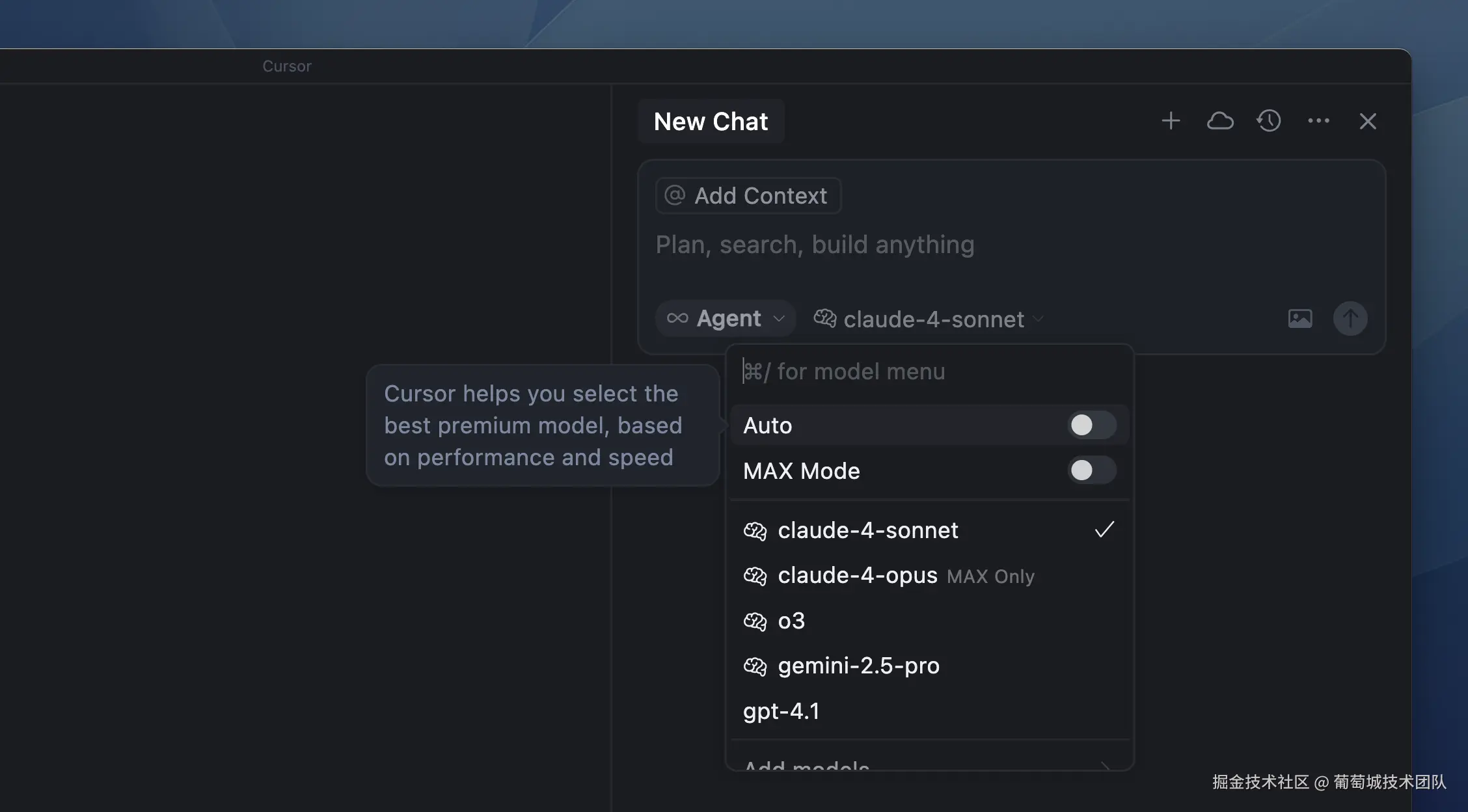Open chat history with the clock icon

[x=1268, y=120]
